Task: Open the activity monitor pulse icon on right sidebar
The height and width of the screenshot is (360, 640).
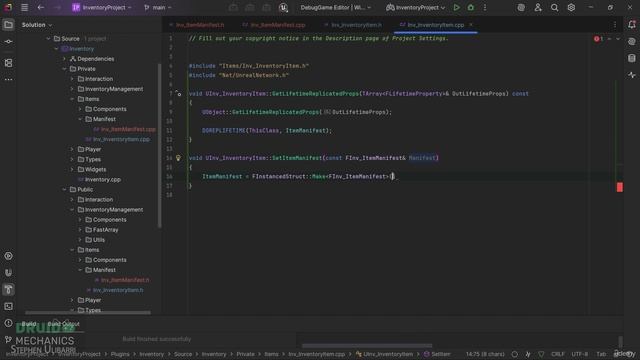Action: 632,75
